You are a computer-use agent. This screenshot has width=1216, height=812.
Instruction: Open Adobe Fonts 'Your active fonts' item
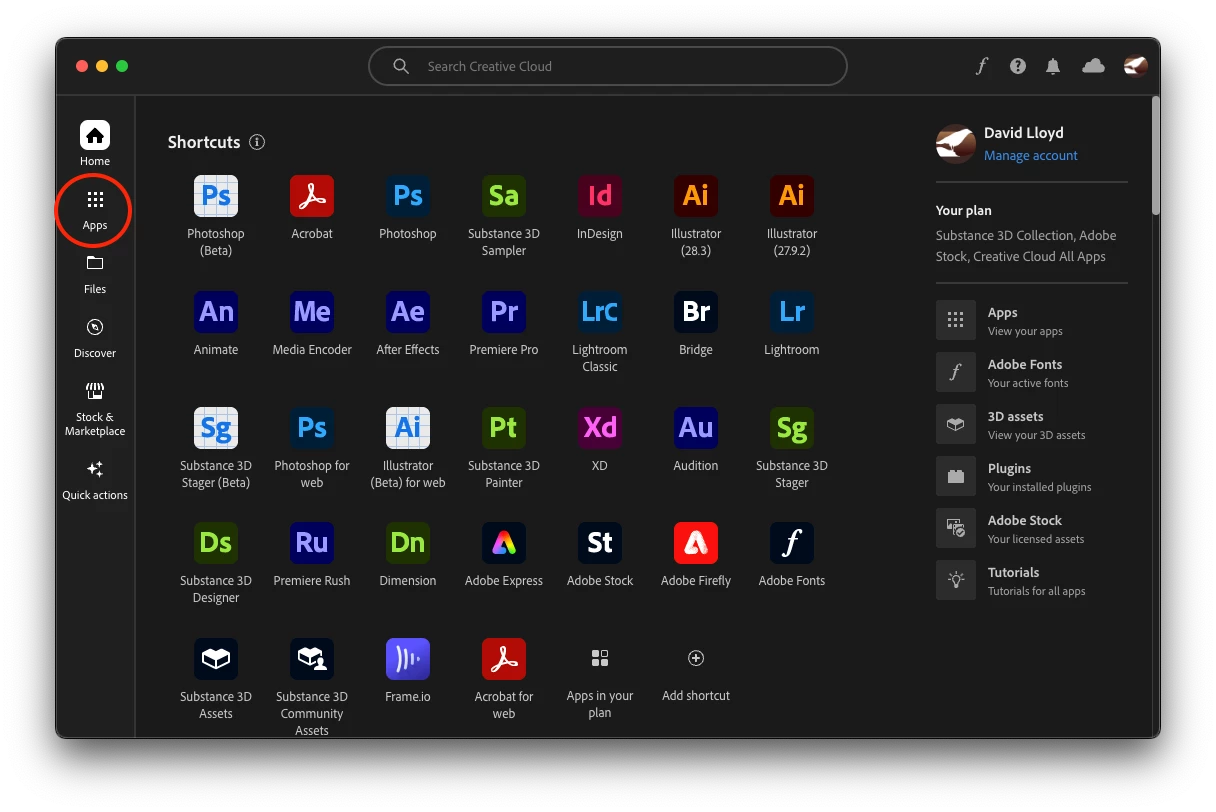pyautogui.click(x=1031, y=372)
